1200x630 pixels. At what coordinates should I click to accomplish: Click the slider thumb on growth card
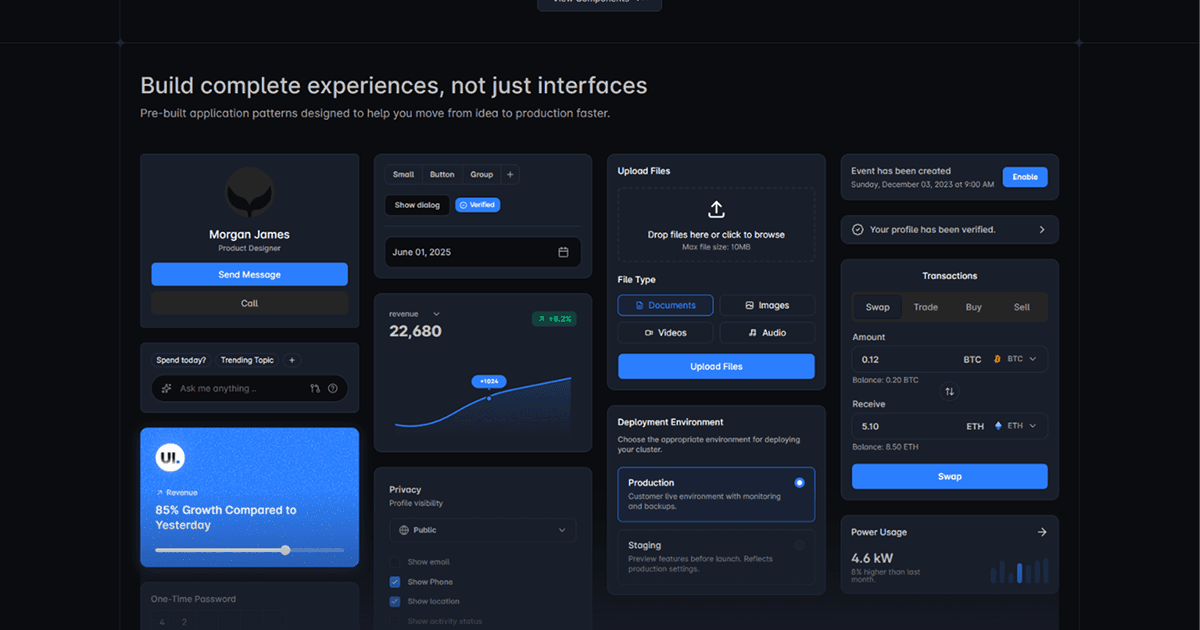[286, 550]
